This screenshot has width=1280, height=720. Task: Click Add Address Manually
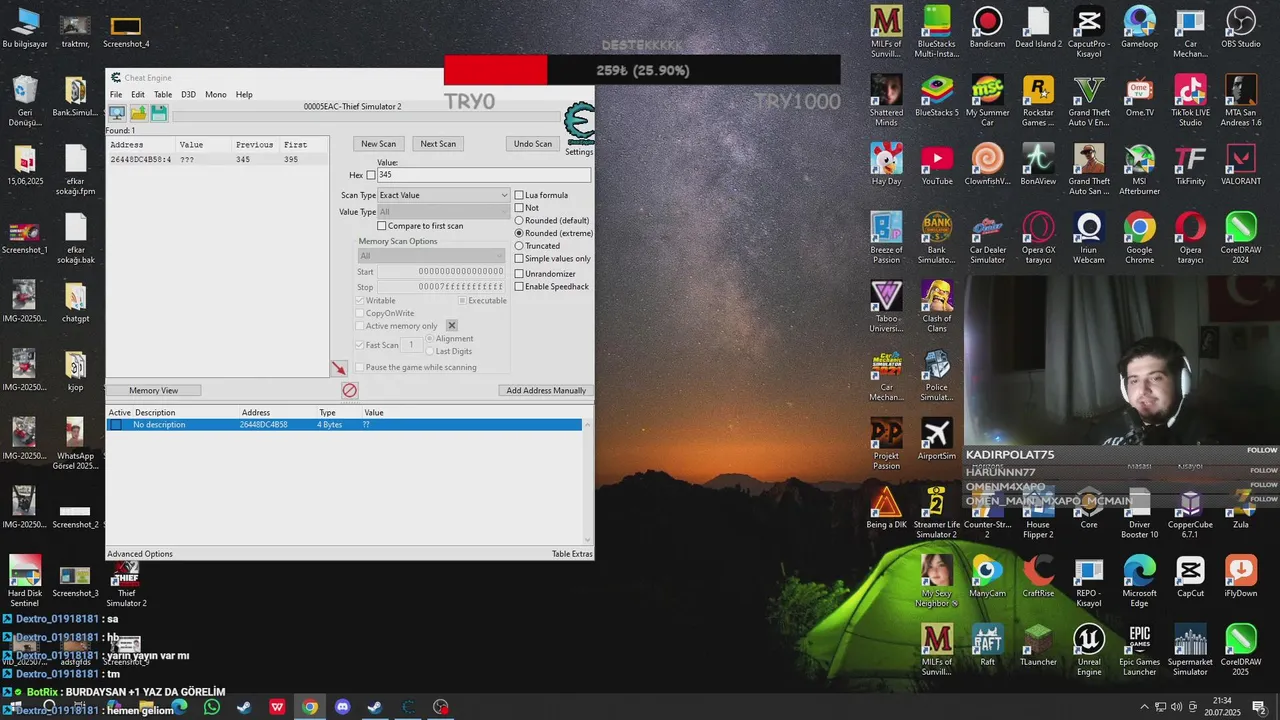click(546, 390)
